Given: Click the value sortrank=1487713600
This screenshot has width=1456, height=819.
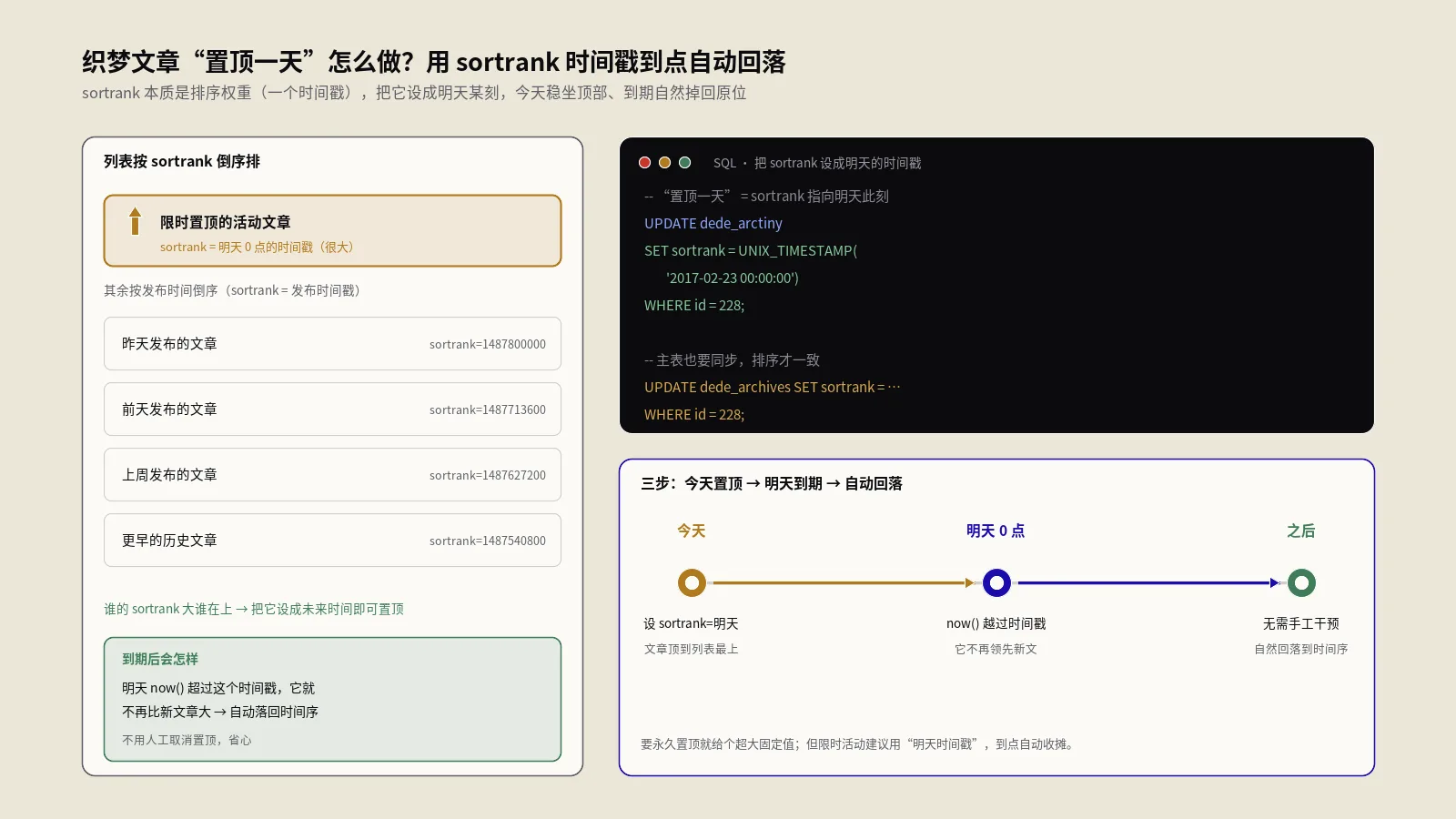Looking at the screenshot, I should [x=488, y=409].
